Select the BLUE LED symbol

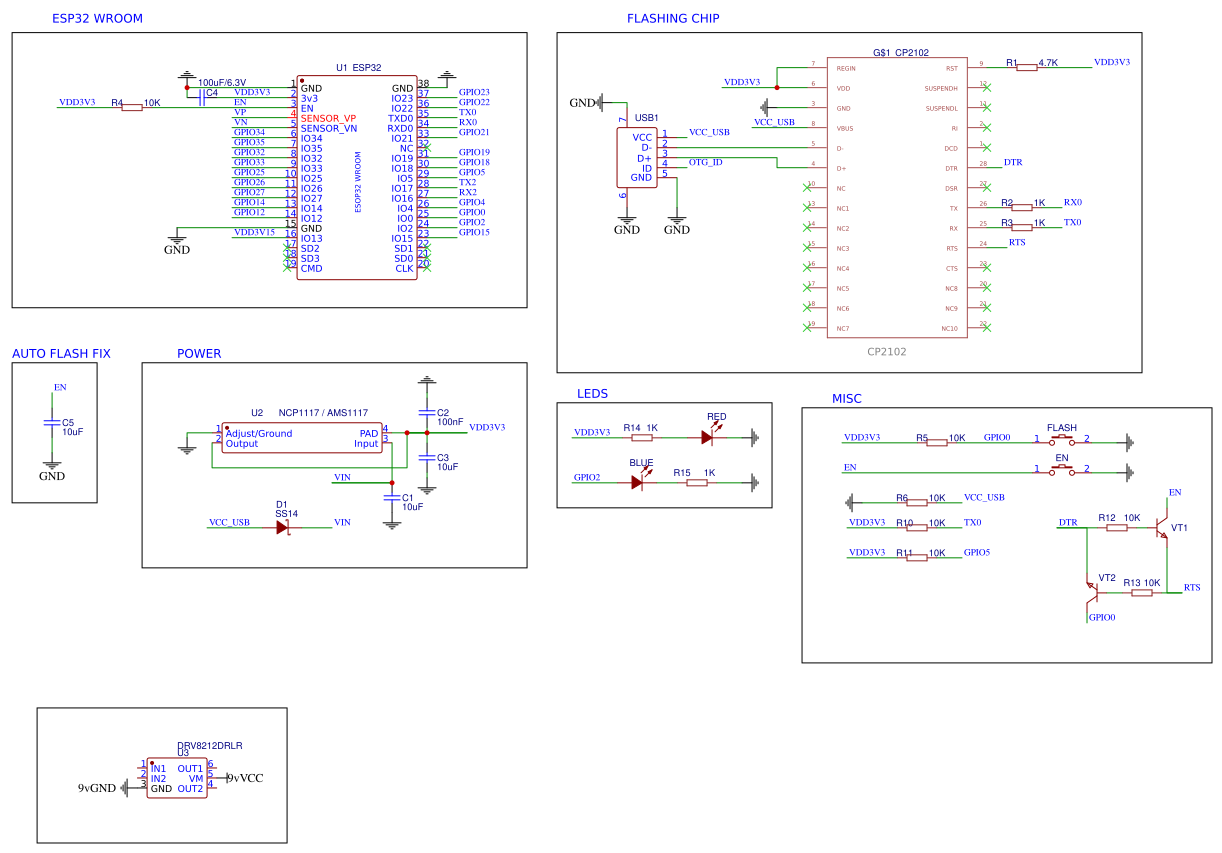(637, 482)
